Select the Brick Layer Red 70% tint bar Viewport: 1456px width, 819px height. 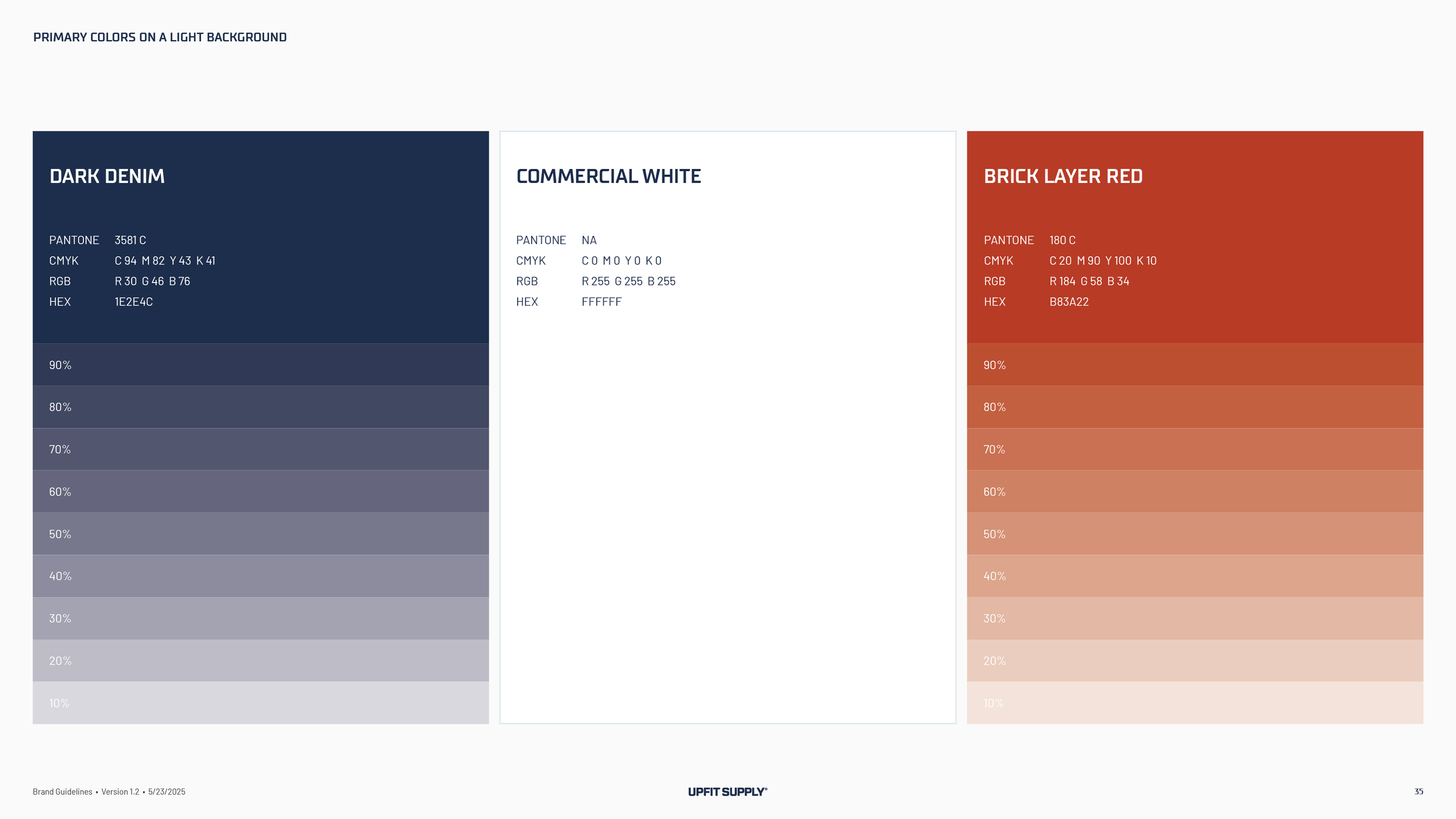coord(1195,449)
